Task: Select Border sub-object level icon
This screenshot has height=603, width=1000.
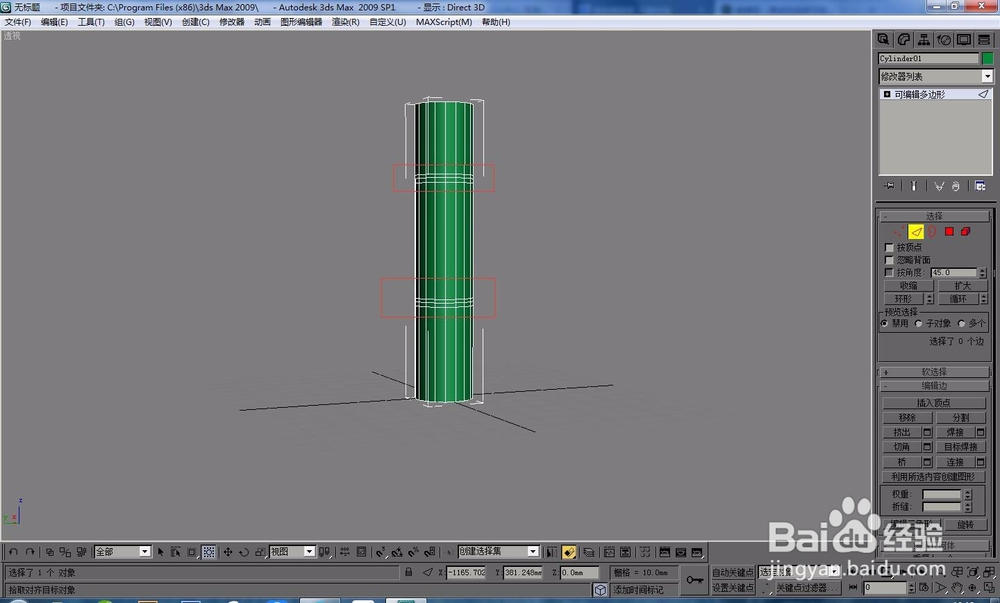Action: [x=932, y=232]
